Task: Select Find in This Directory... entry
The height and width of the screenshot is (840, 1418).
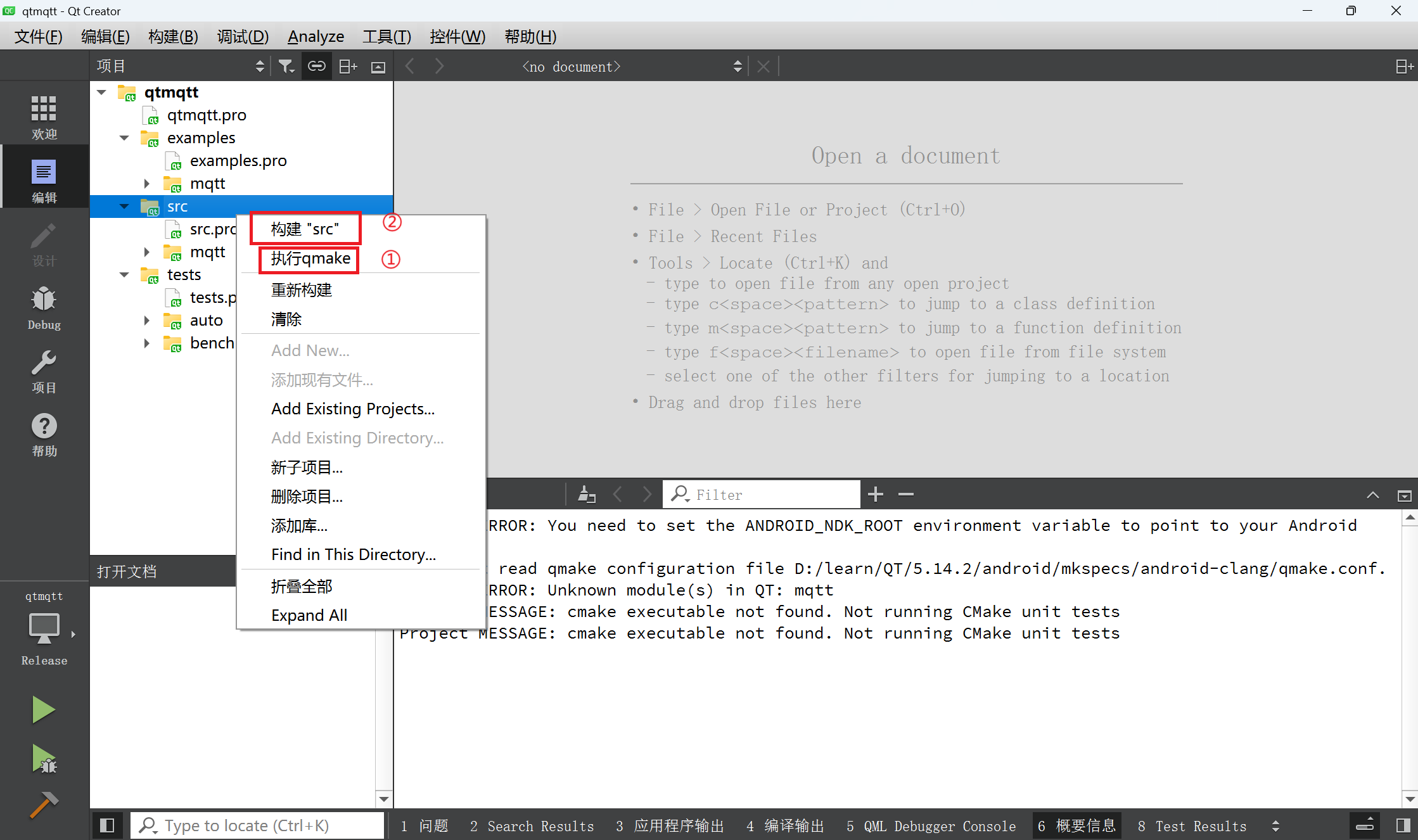Action: pos(361,555)
